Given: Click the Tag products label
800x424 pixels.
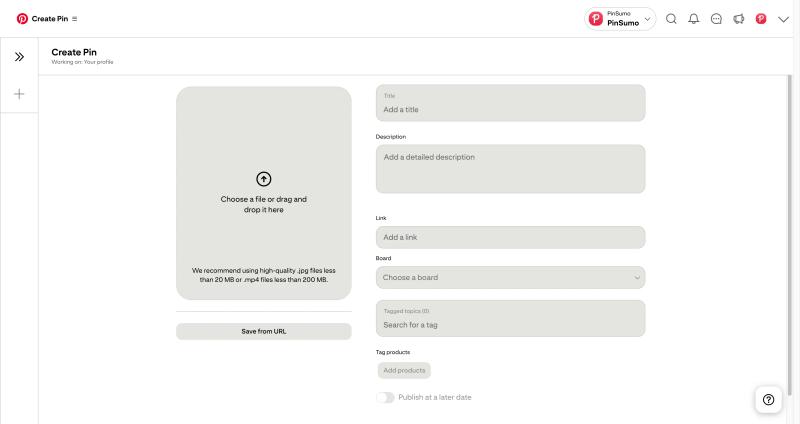Looking at the screenshot, I should tap(393, 352).
